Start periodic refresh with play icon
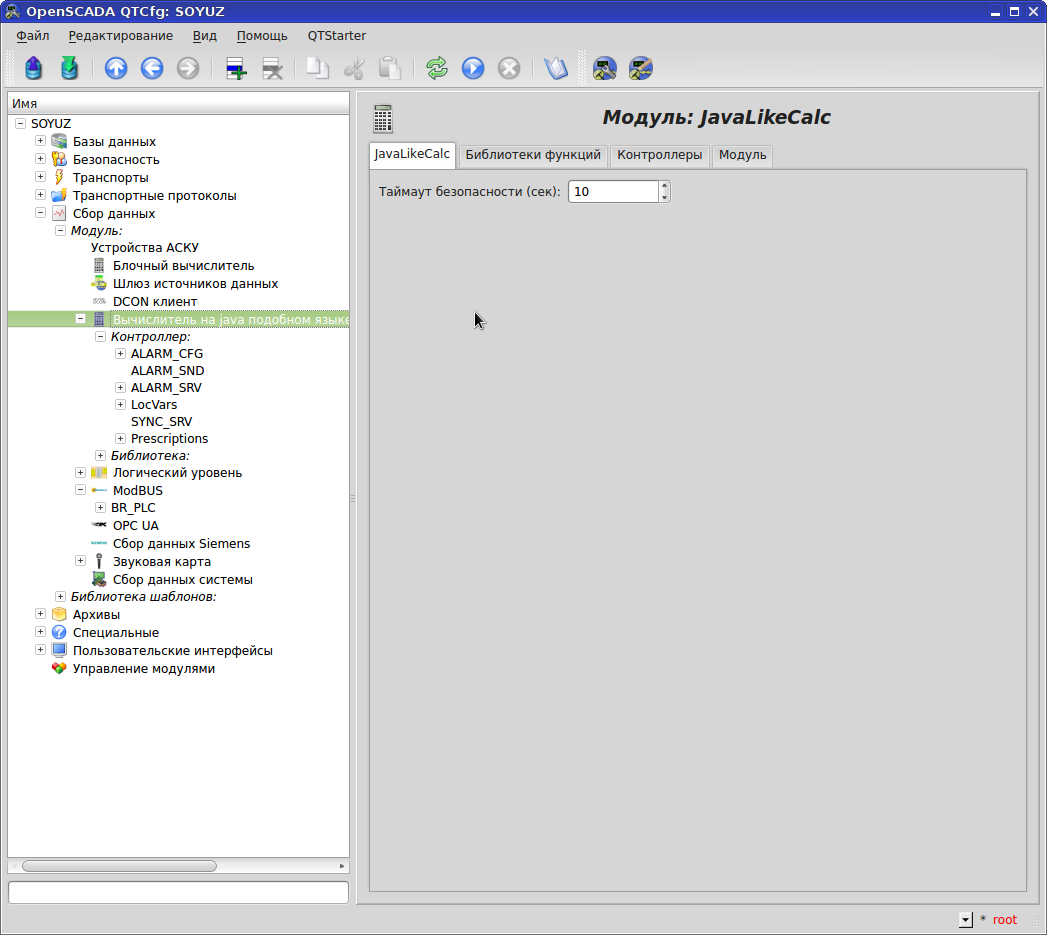Viewport: 1047px width, 935px height. [x=473, y=68]
